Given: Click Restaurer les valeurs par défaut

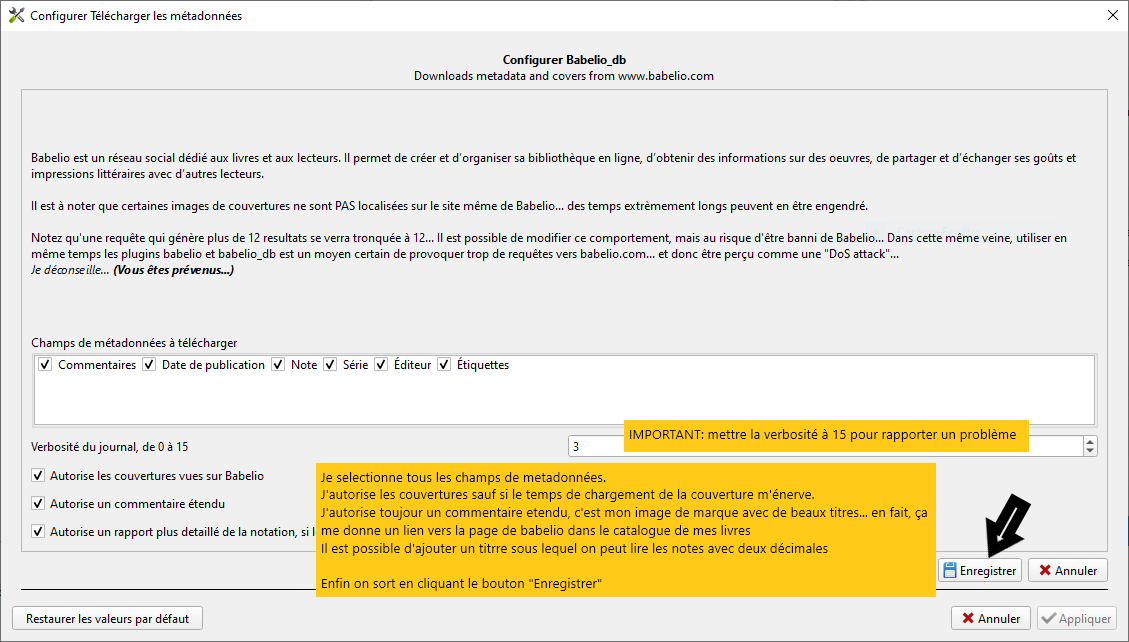Looking at the screenshot, I should 107,619.
